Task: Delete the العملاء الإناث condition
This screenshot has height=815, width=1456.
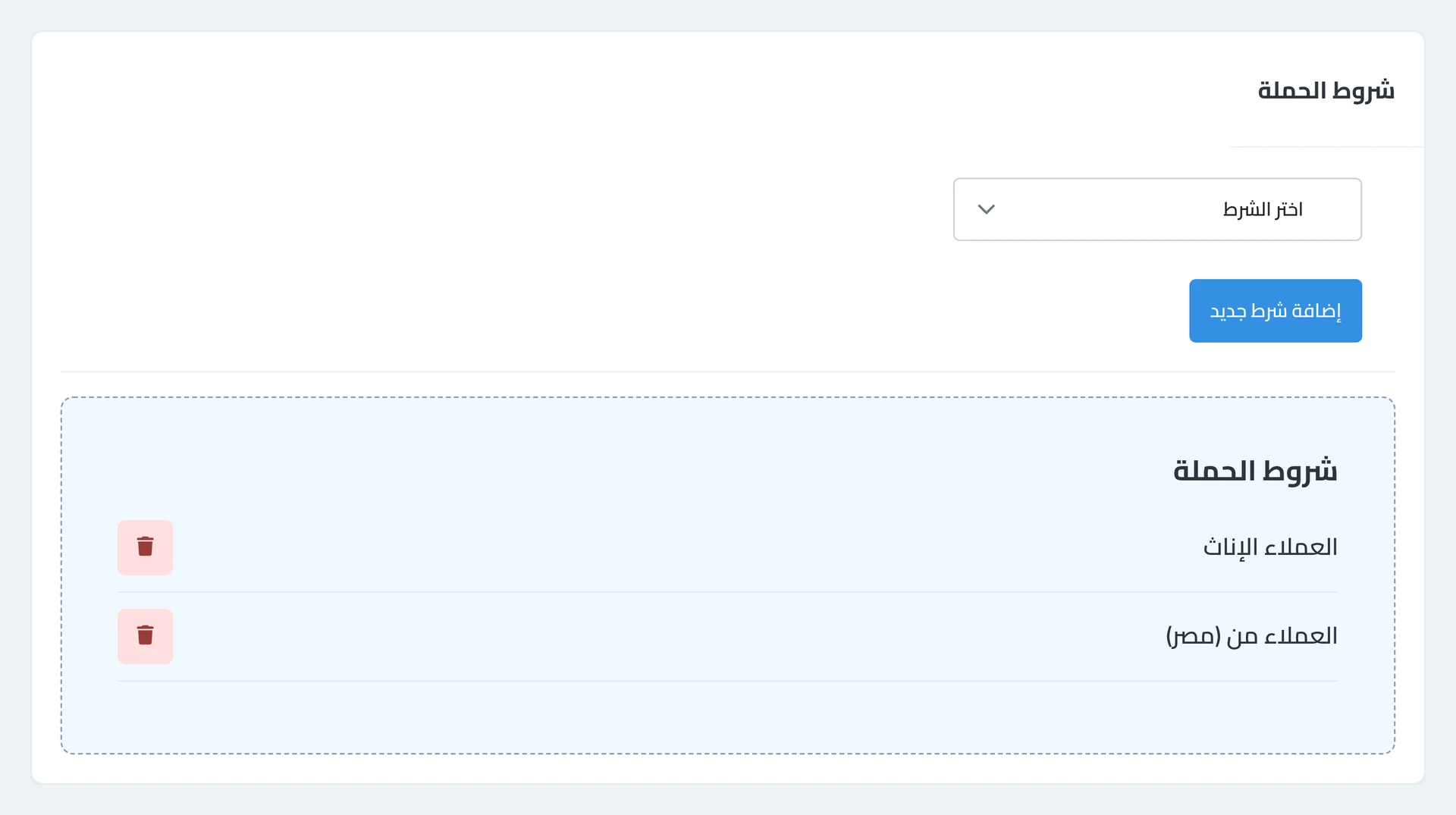Action: (145, 547)
